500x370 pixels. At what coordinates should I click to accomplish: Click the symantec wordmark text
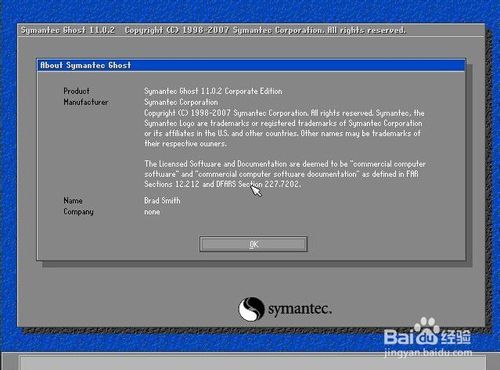[300, 309]
